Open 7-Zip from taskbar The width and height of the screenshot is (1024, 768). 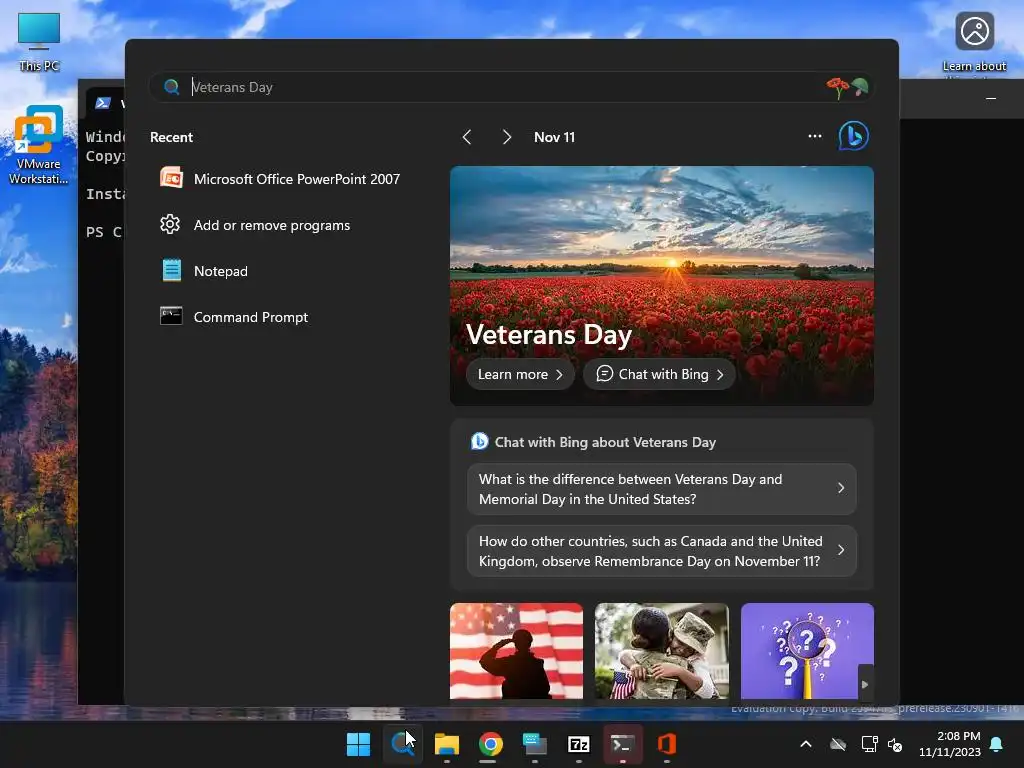(x=579, y=744)
